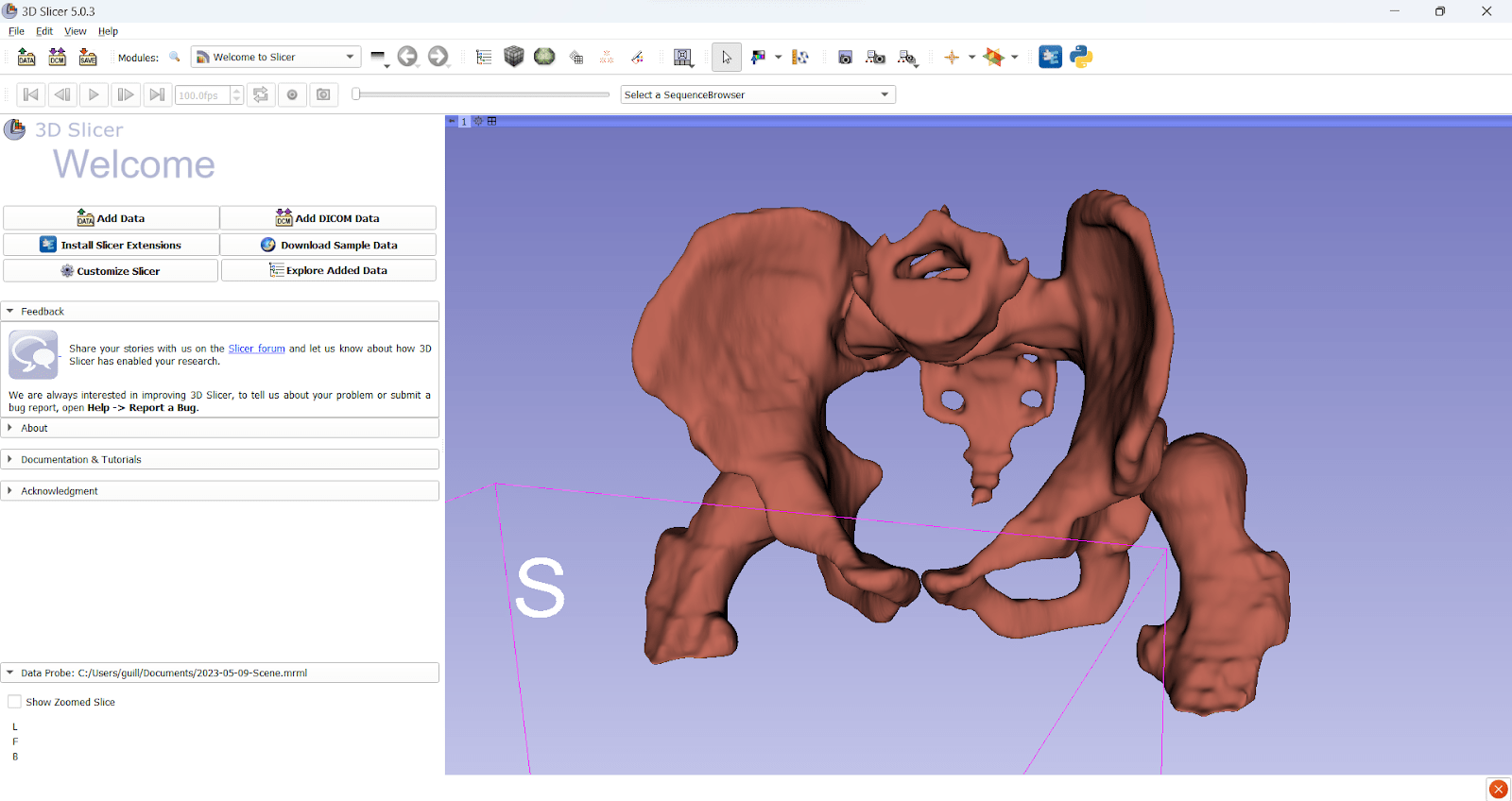The width and height of the screenshot is (1512, 801).
Task: Jump to first sequence frame
Action: 31,94
